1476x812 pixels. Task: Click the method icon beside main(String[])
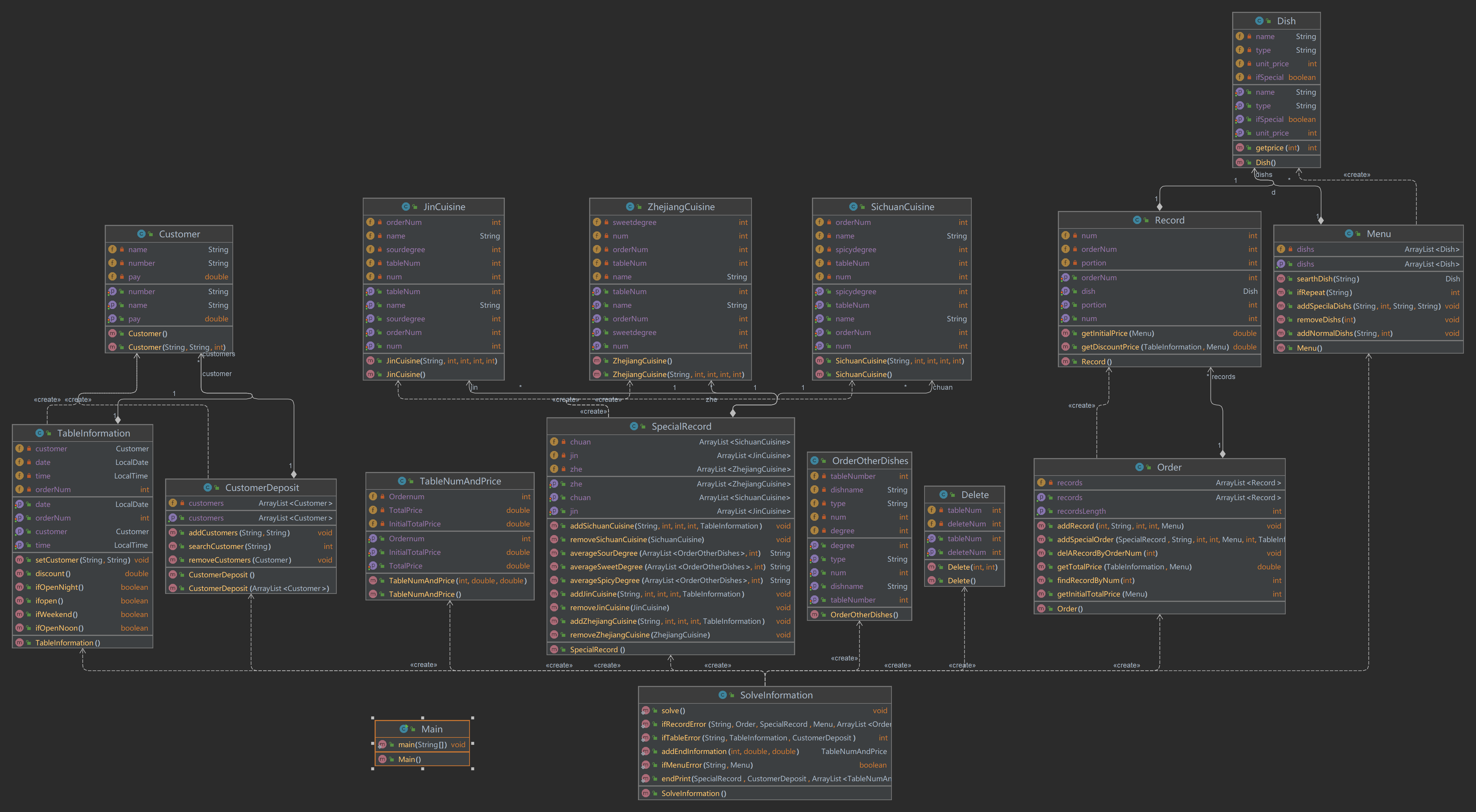(x=382, y=744)
